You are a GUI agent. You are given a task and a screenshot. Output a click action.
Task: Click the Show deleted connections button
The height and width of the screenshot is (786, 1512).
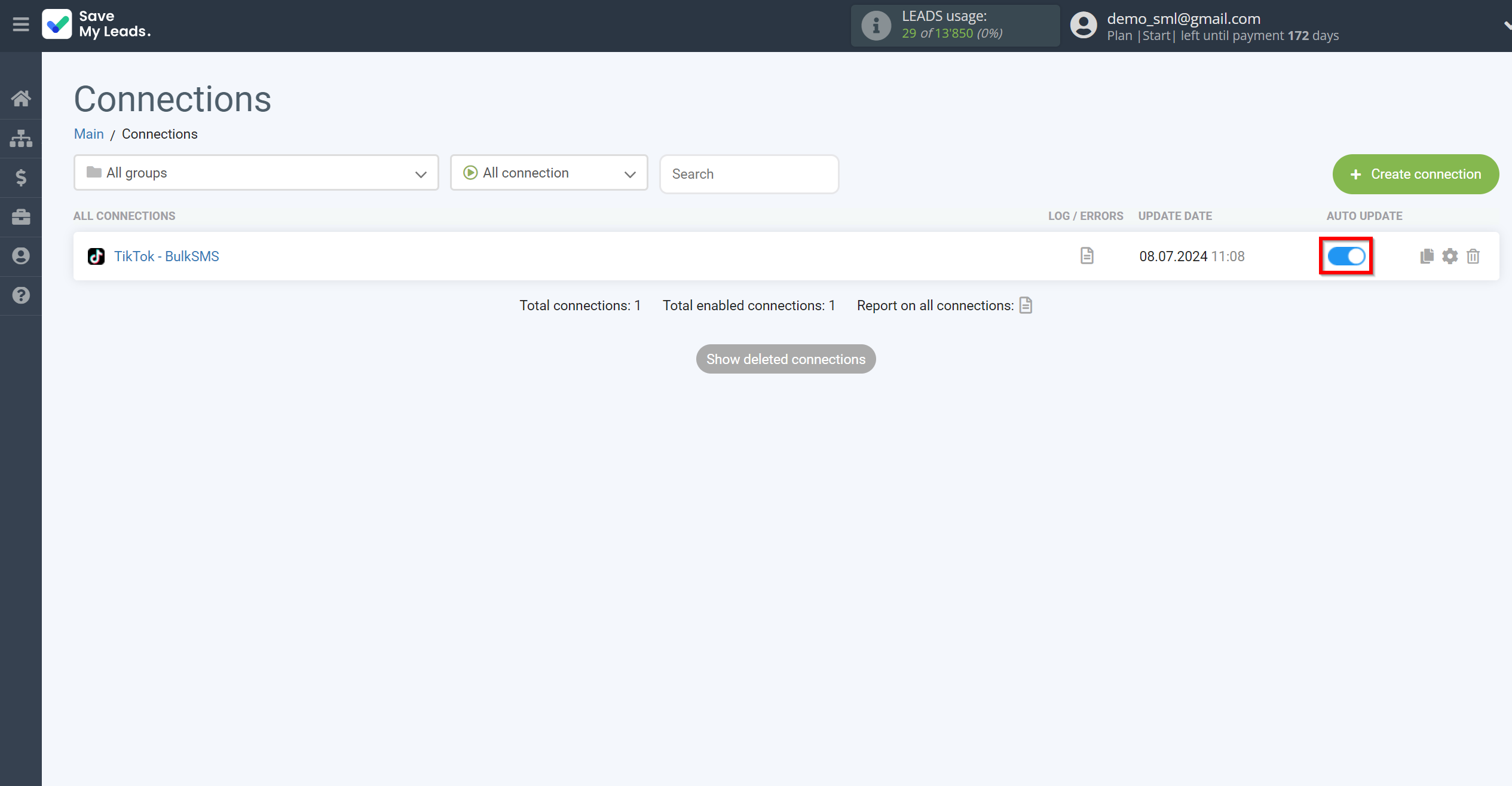click(x=785, y=359)
